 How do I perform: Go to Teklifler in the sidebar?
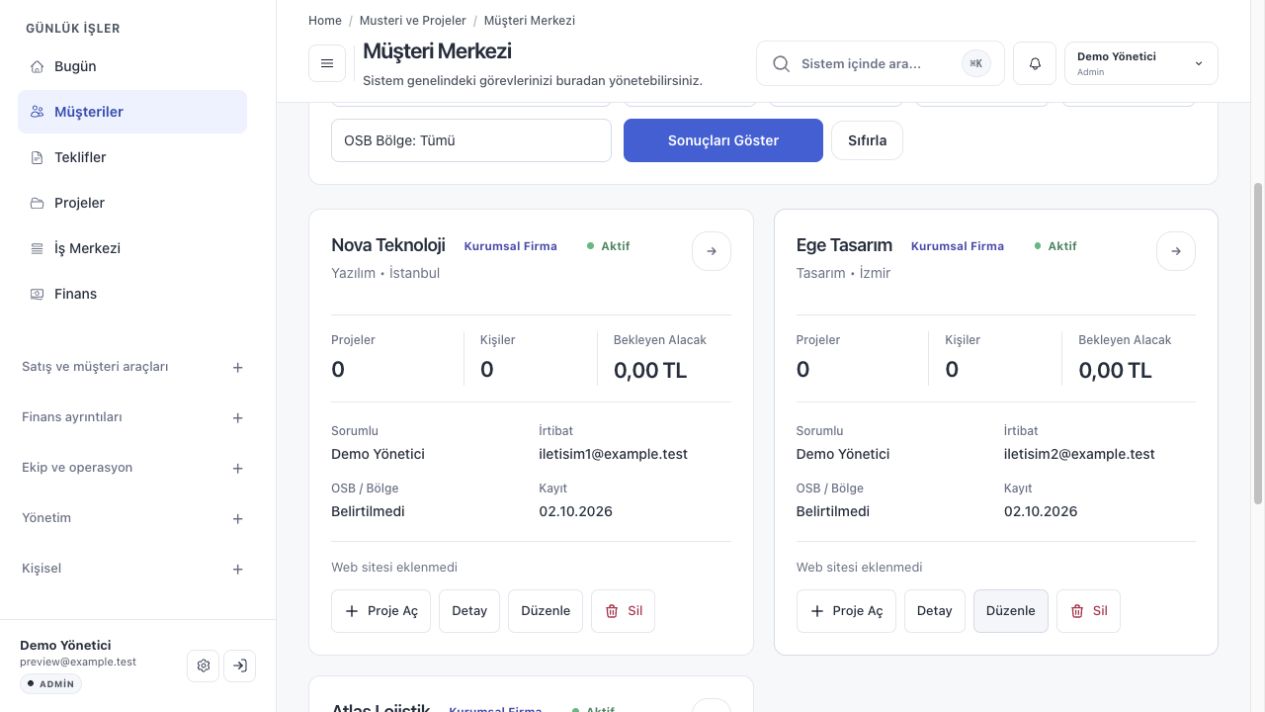(132, 157)
